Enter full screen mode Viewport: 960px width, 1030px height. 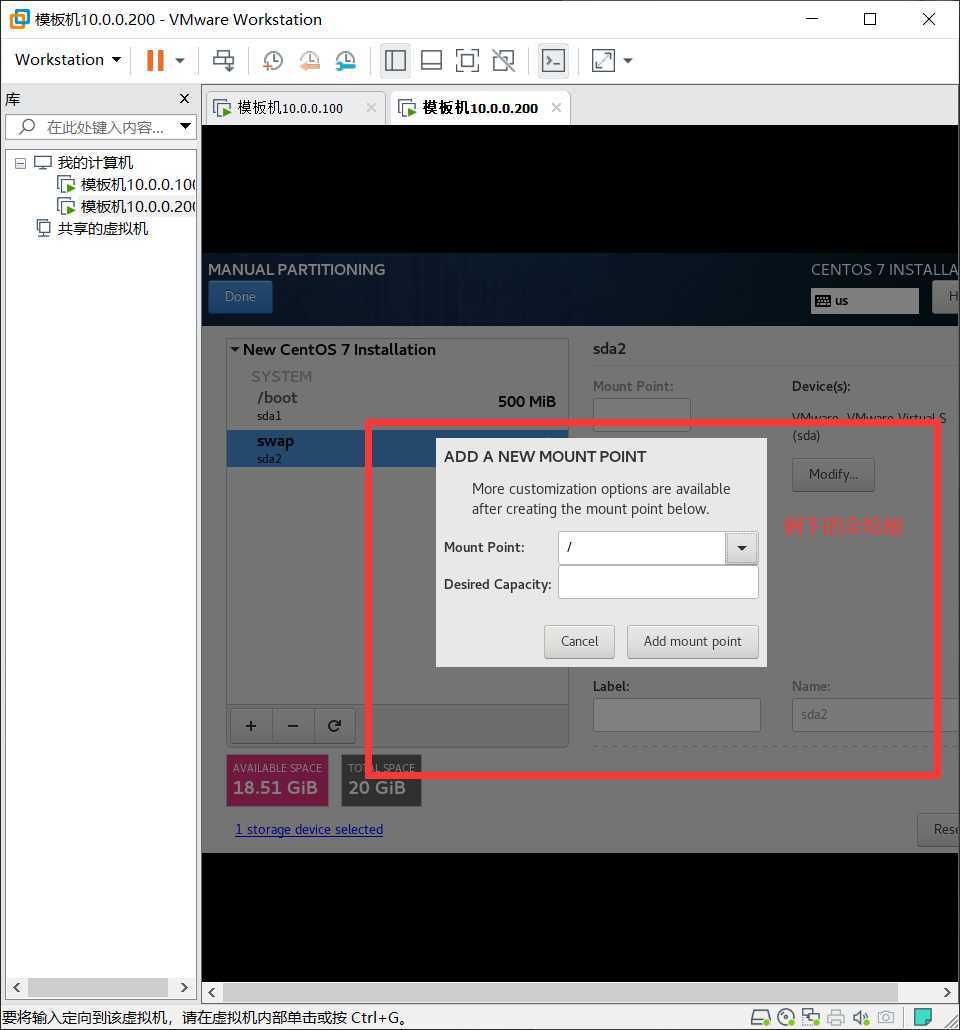coord(467,60)
